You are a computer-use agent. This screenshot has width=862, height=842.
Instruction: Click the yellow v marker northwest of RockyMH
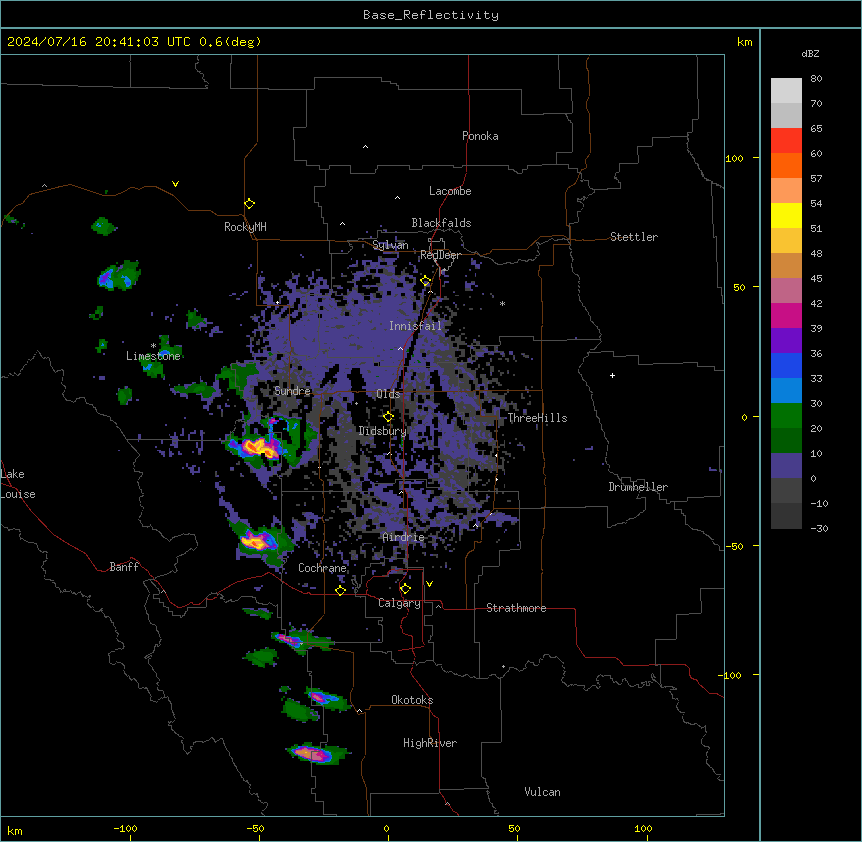pyautogui.click(x=175, y=184)
